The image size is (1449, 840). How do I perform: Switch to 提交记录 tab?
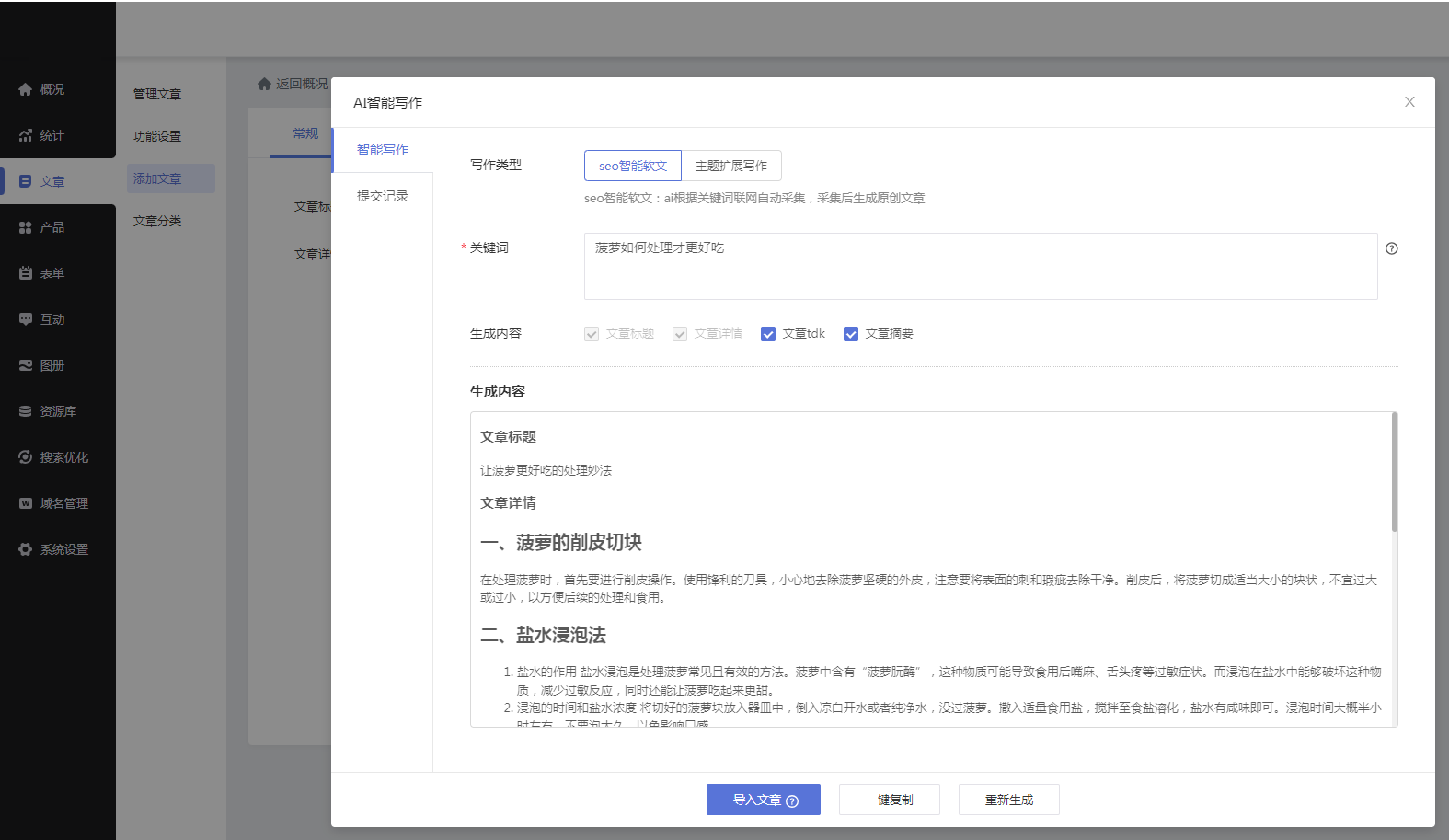pos(383,196)
